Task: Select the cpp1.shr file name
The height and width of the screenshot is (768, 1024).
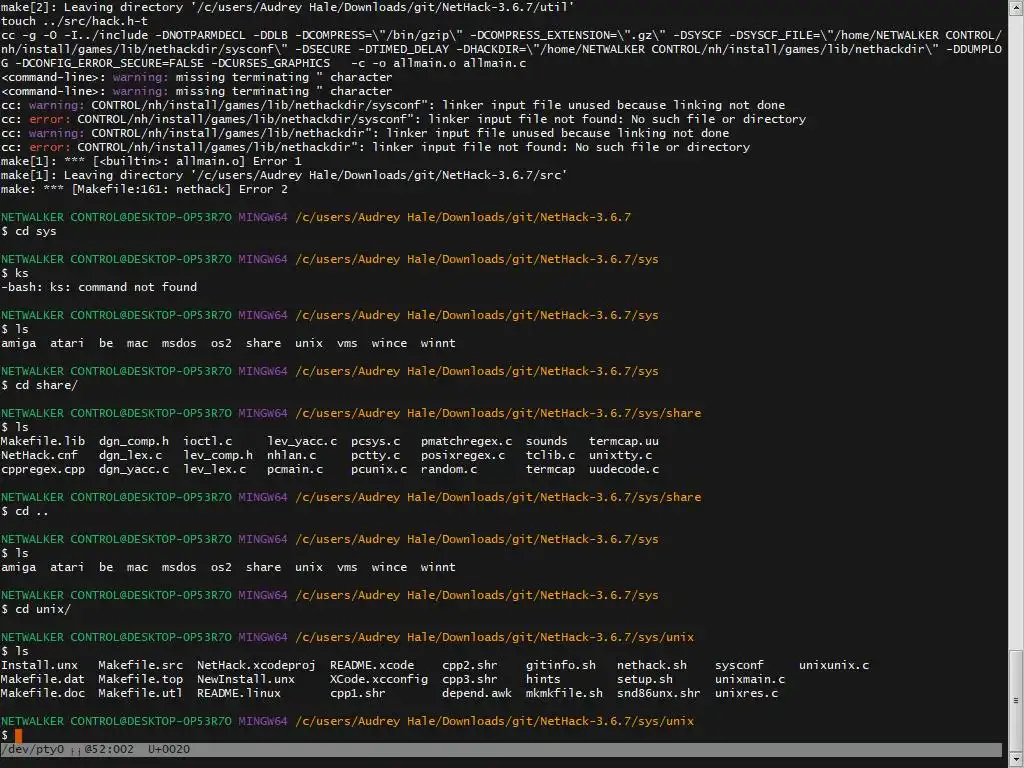Action: (358, 694)
